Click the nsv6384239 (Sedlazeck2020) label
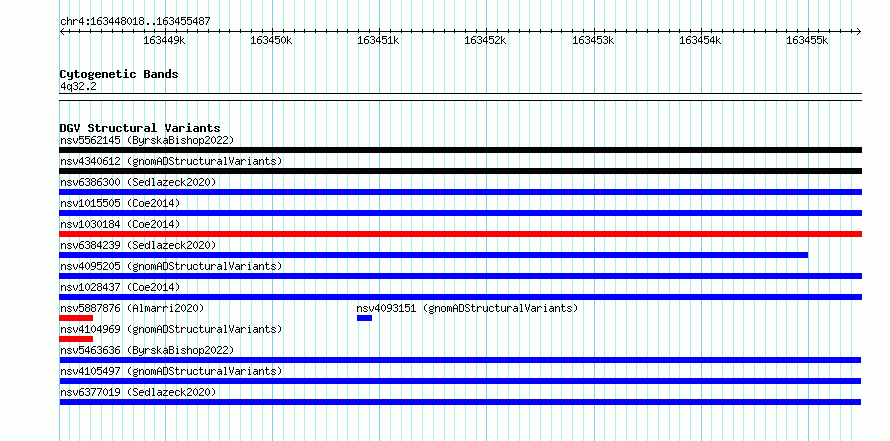This screenshot has height=441, width=890. click(138, 245)
